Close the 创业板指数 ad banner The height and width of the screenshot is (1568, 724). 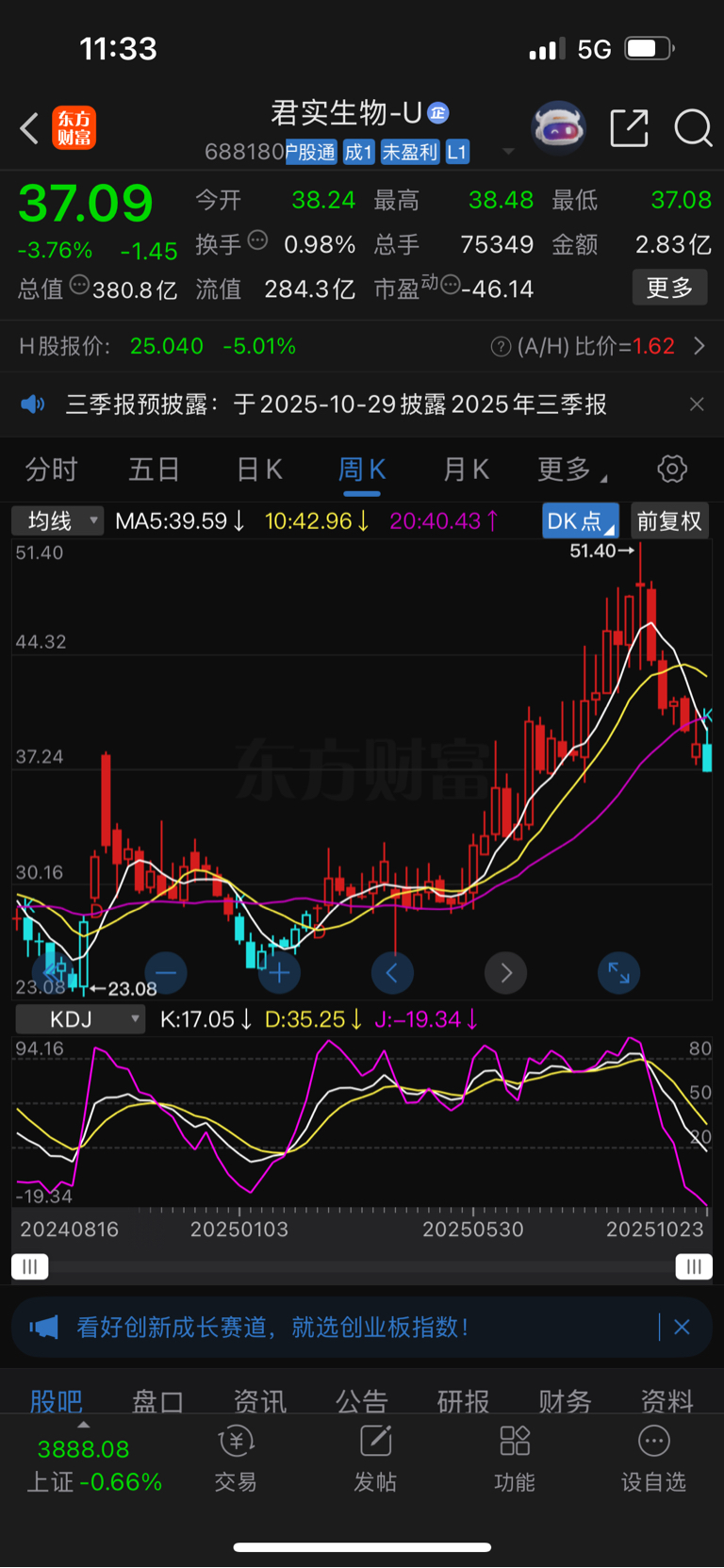(x=682, y=1327)
